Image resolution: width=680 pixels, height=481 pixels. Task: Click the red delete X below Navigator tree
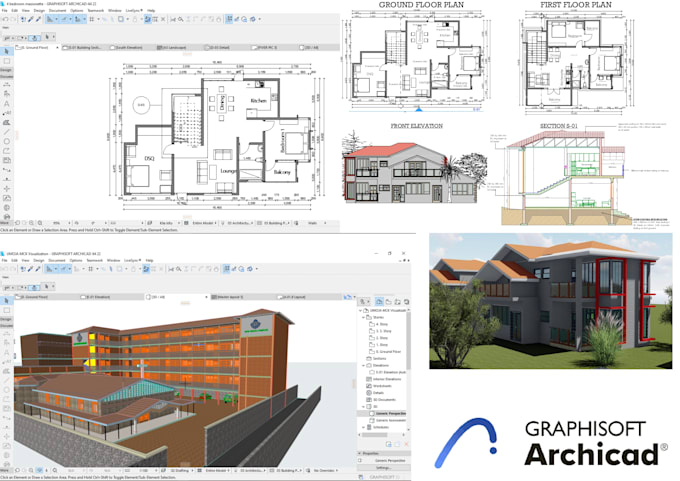coord(406,444)
